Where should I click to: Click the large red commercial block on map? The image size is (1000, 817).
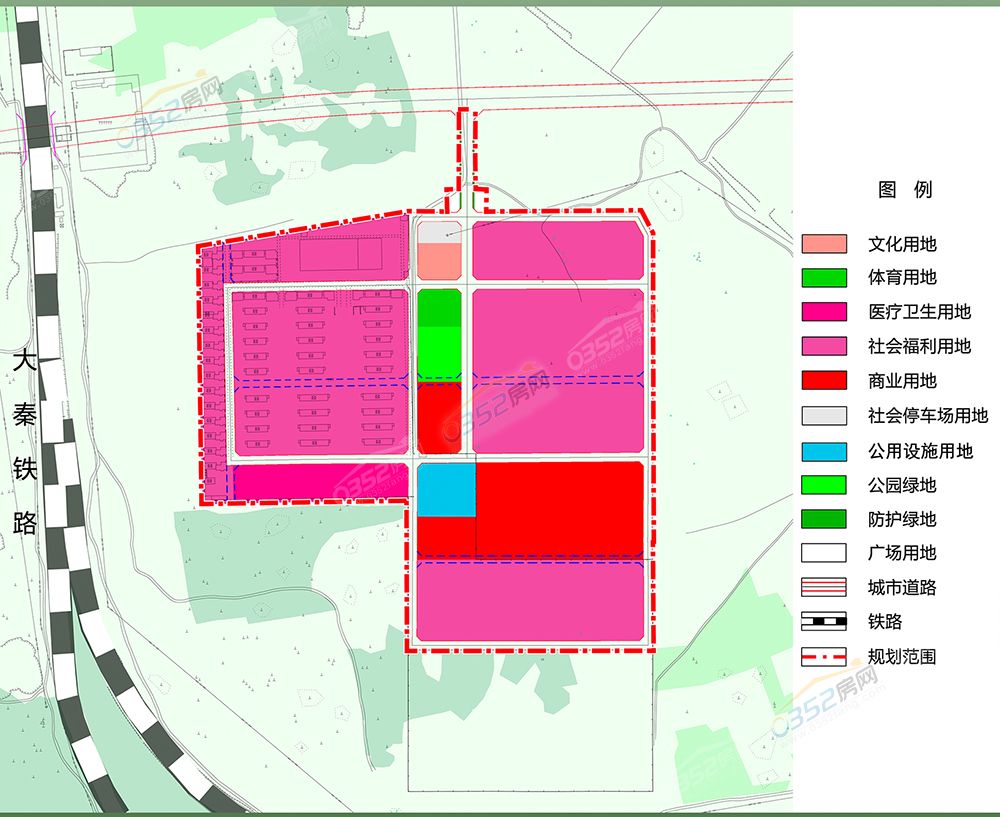click(x=558, y=507)
